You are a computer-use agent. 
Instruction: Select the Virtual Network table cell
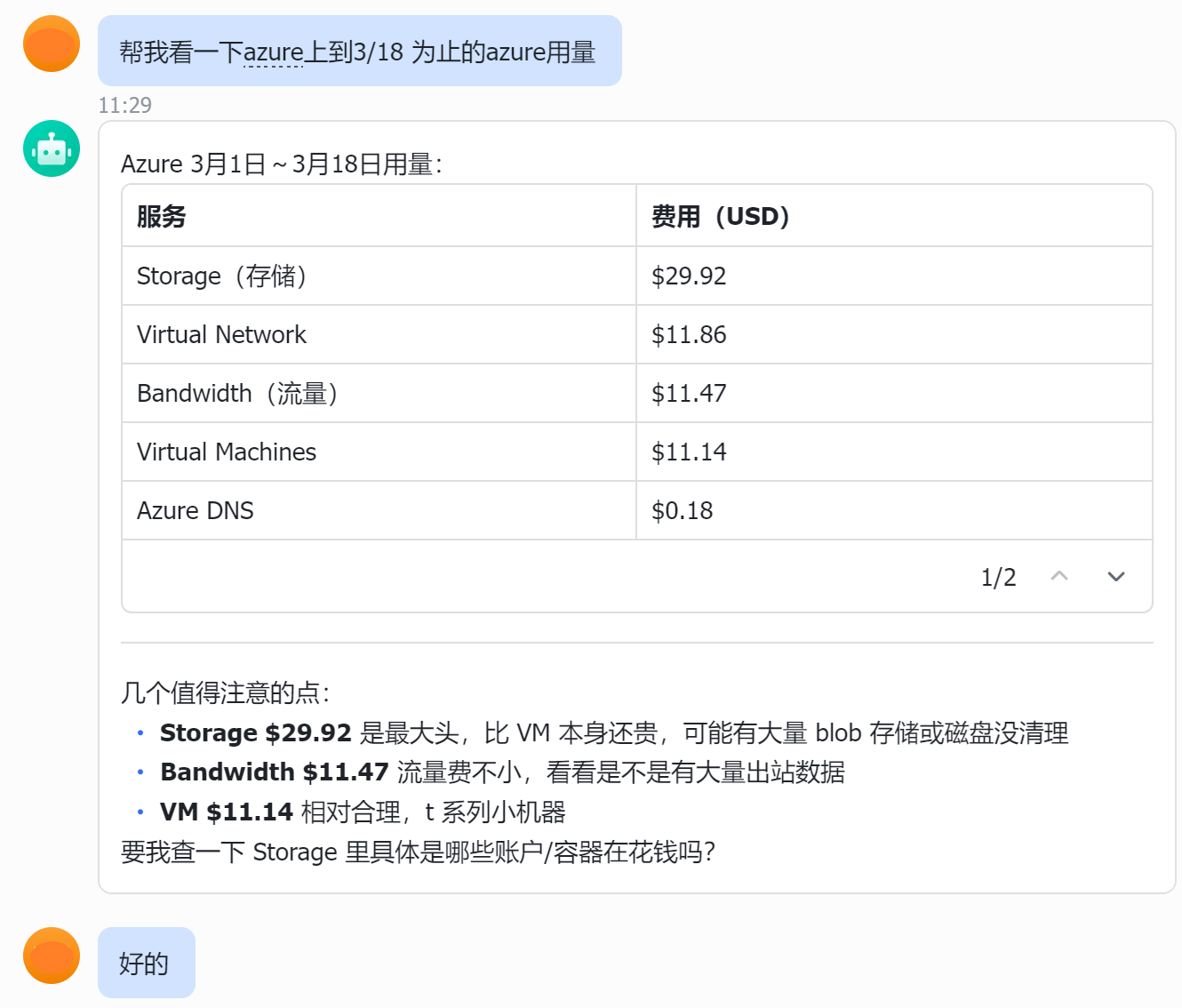[379, 334]
